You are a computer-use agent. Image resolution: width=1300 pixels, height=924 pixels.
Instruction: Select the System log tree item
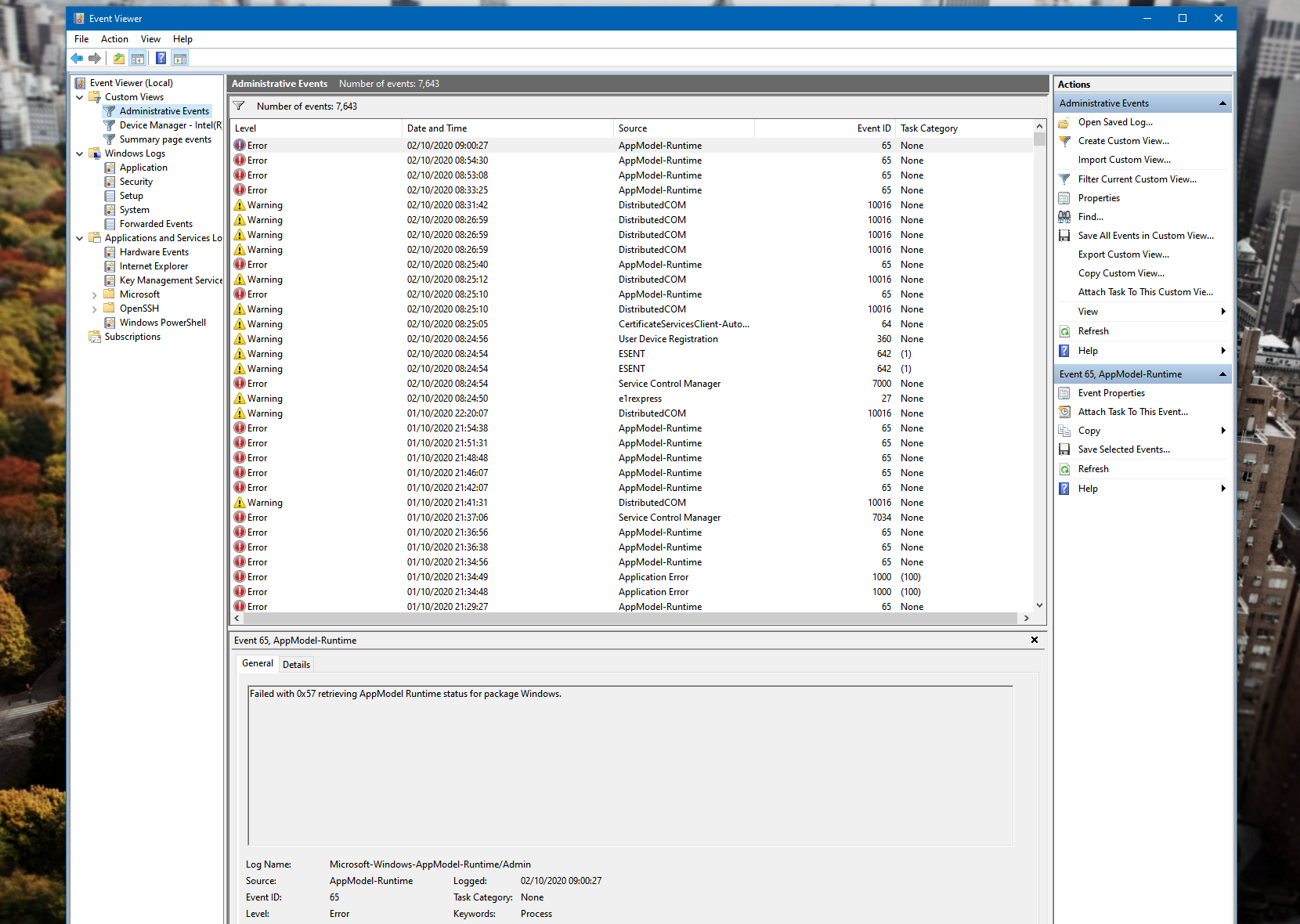tap(135, 210)
